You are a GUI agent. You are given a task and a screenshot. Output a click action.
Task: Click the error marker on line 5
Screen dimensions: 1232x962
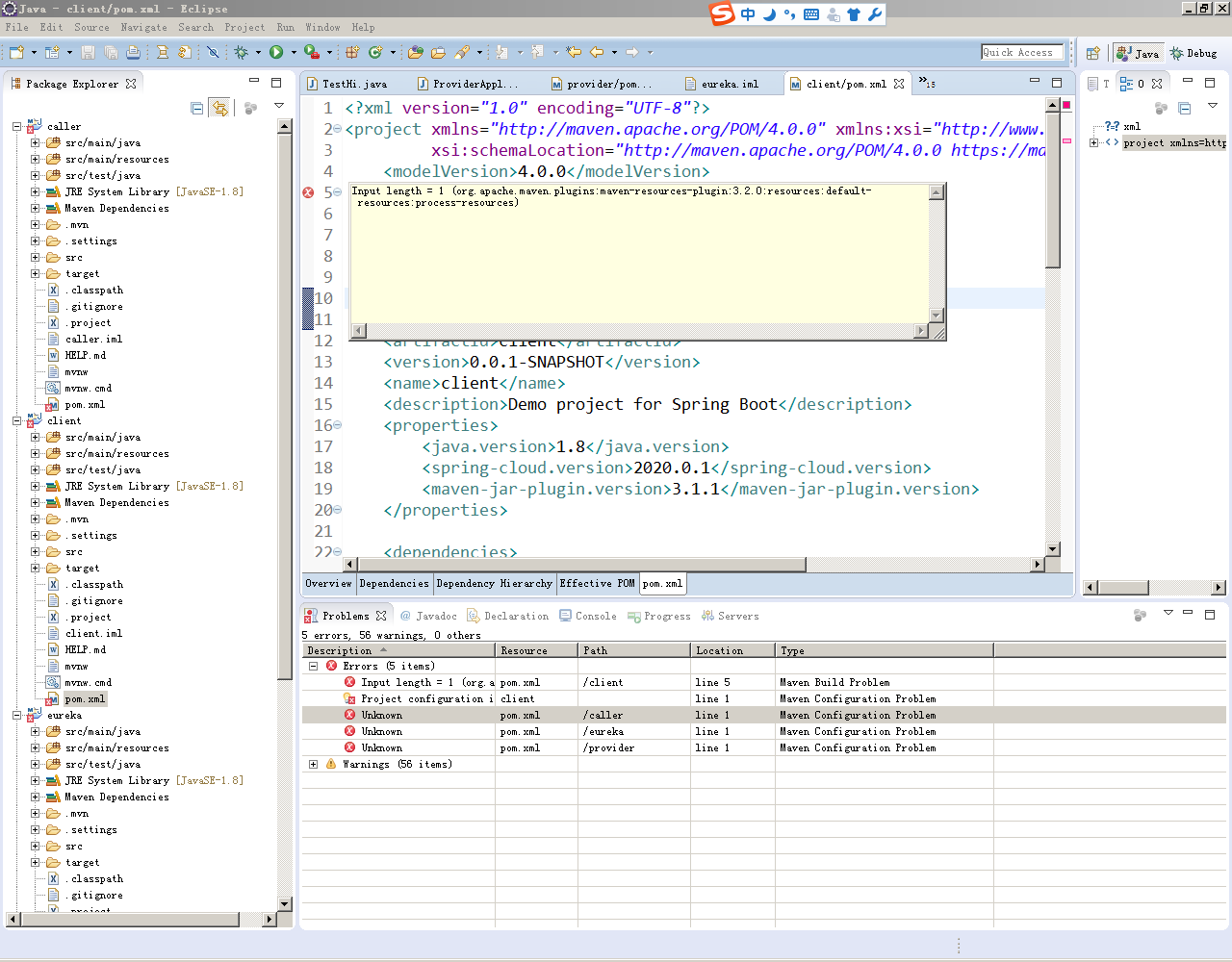click(x=308, y=192)
